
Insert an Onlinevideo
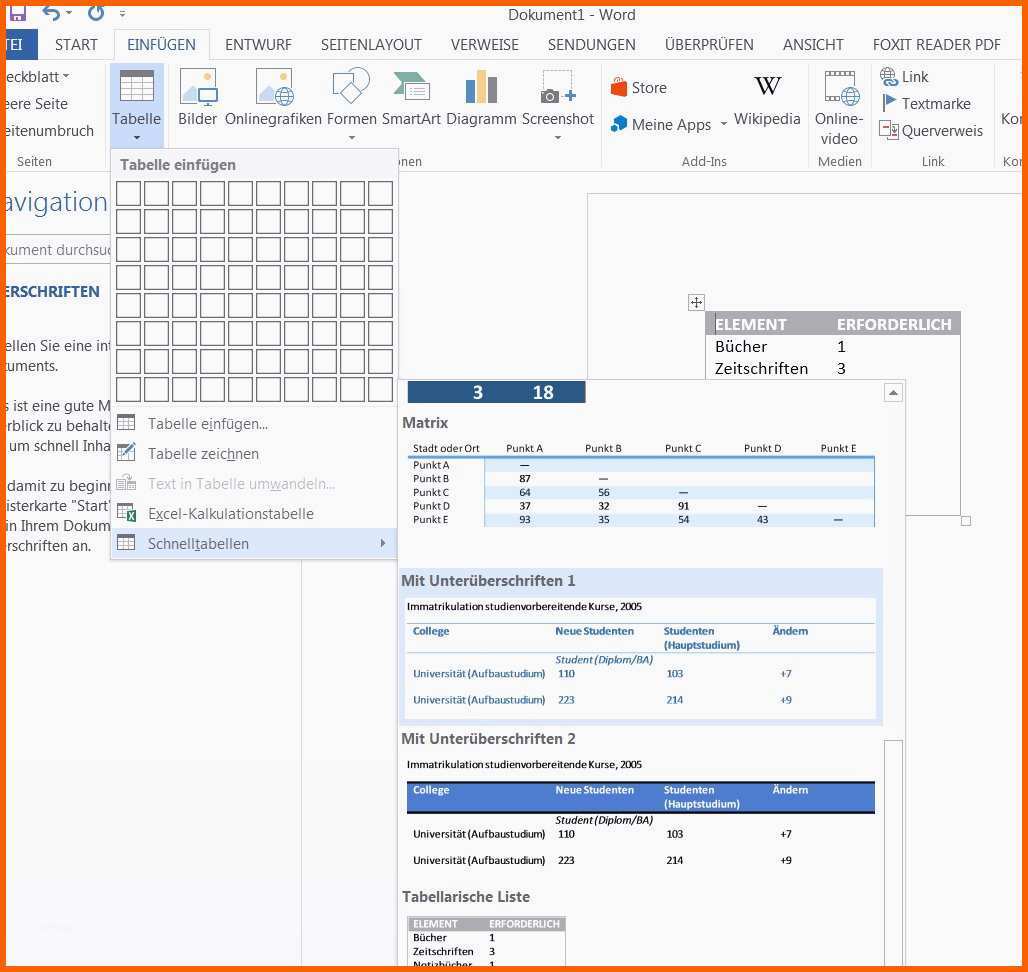pos(838,88)
